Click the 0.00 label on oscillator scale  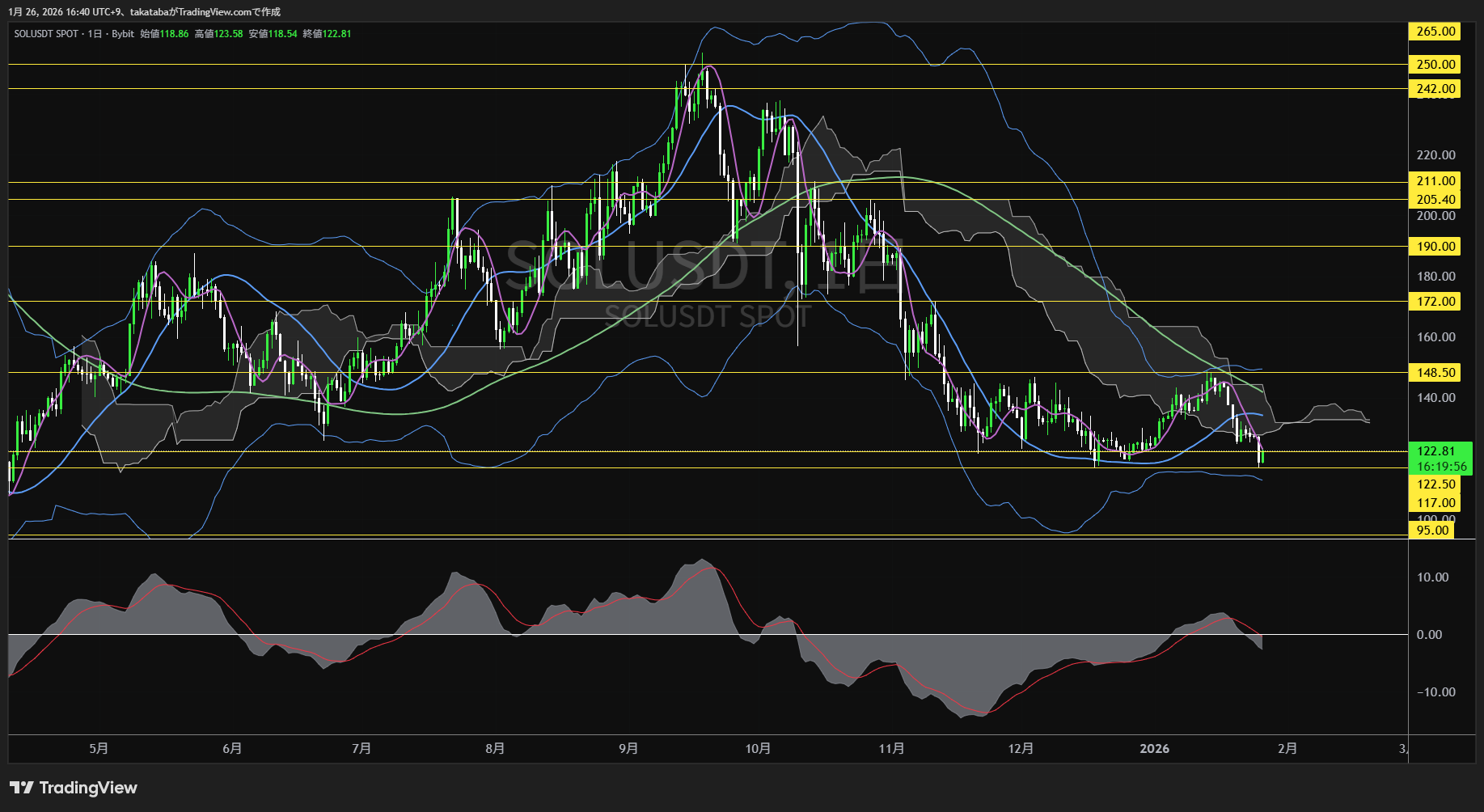click(x=1429, y=635)
